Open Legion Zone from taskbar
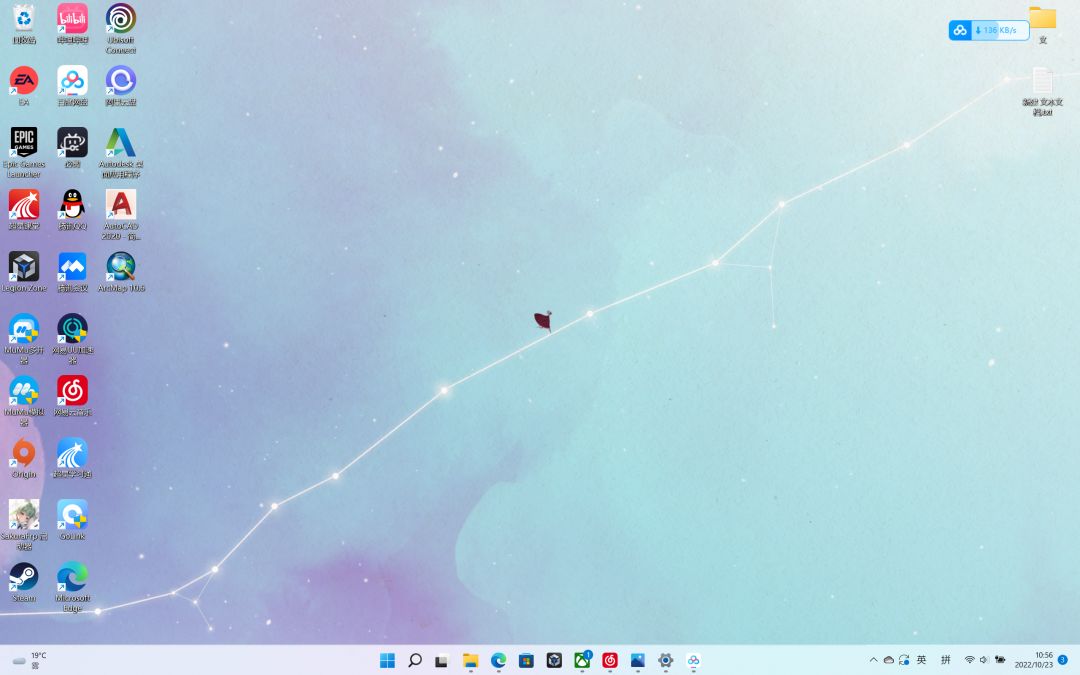The image size is (1080, 675). coord(554,661)
